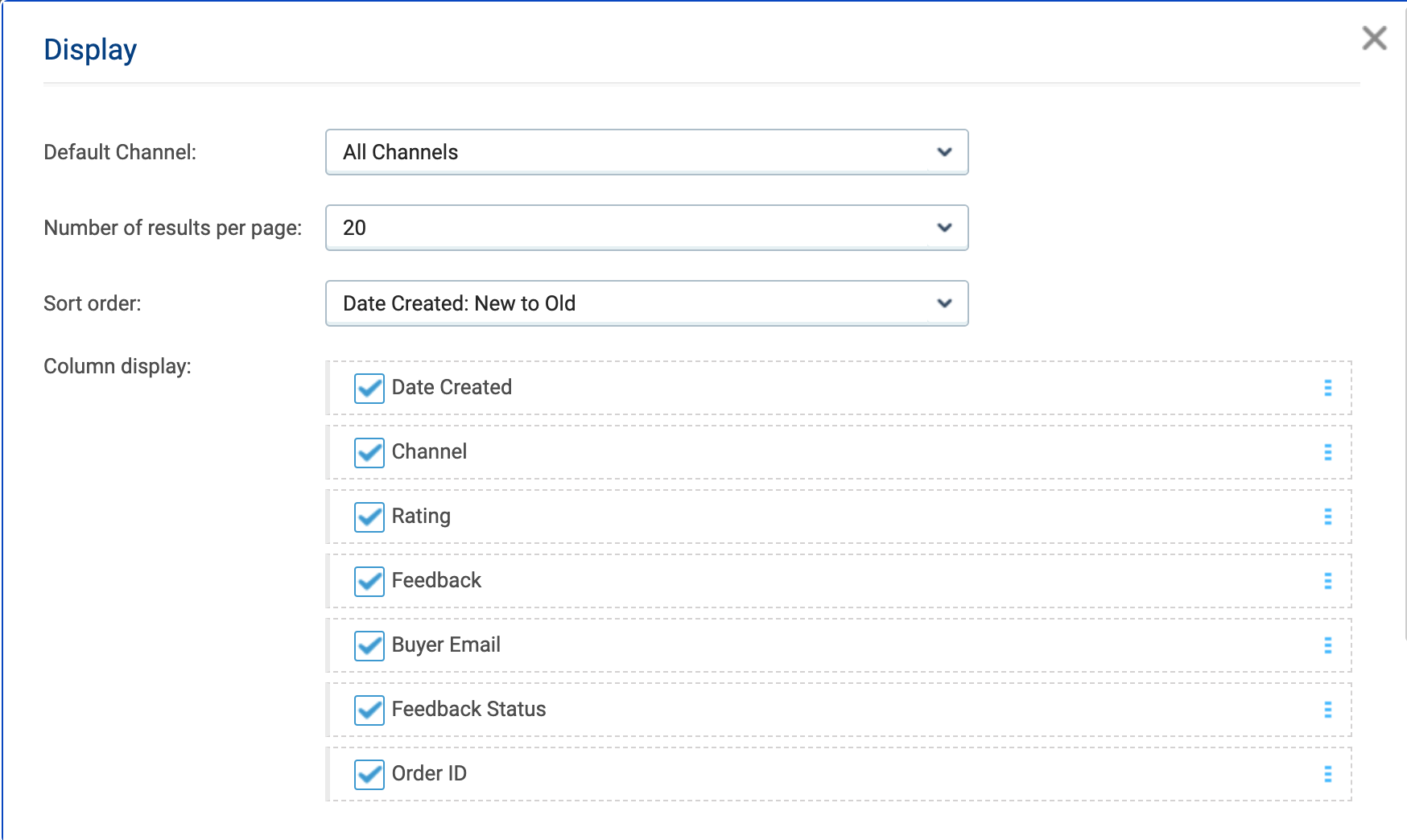Click the Order ID column label

click(x=429, y=773)
